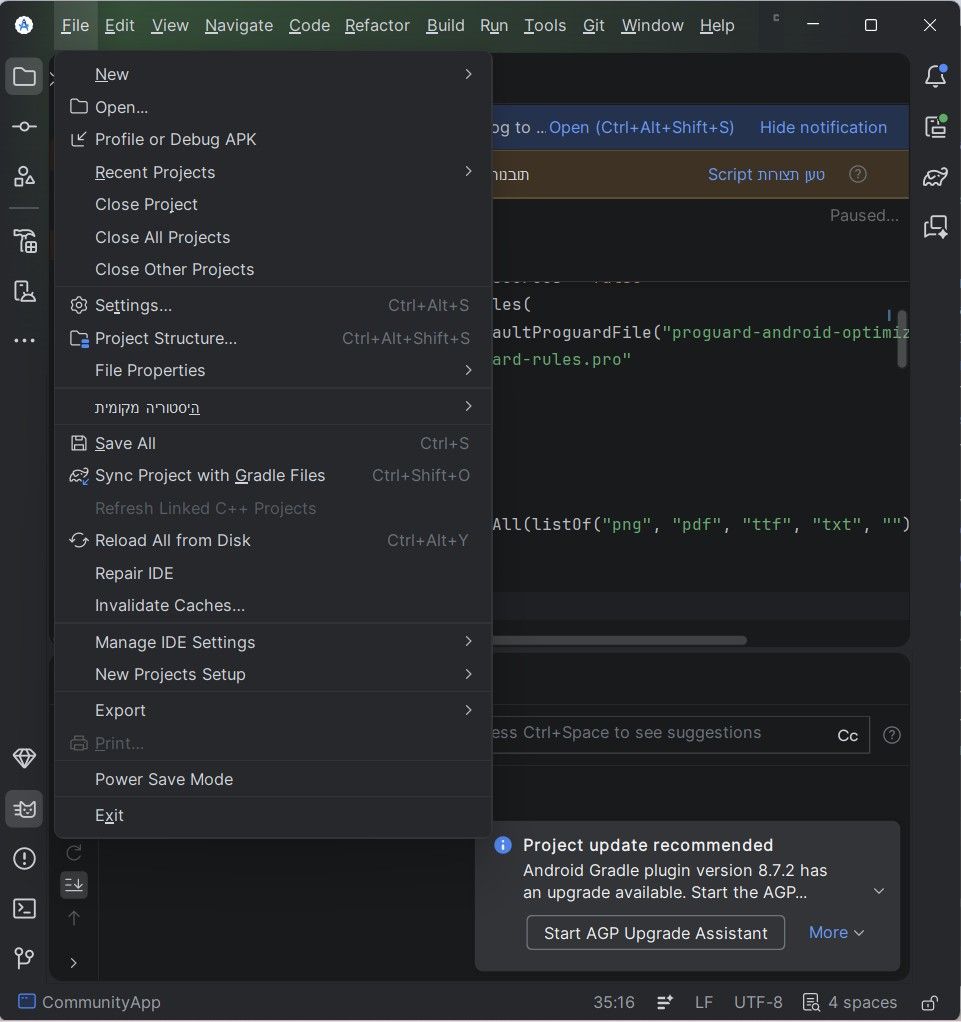Image resolution: width=961 pixels, height=1022 pixels.
Task: Open Device Manager icon on right sidebar
Action: (x=936, y=126)
